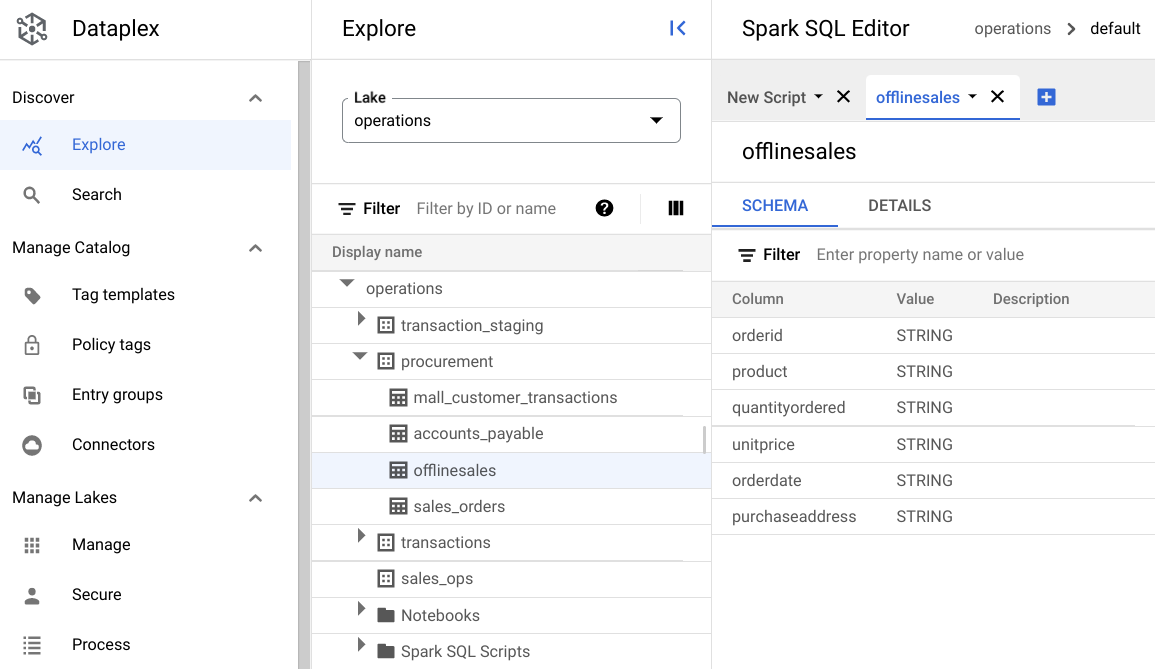Click the filter help question mark icon
Viewport: 1155px width, 669px height.
click(x=604, y=209)
